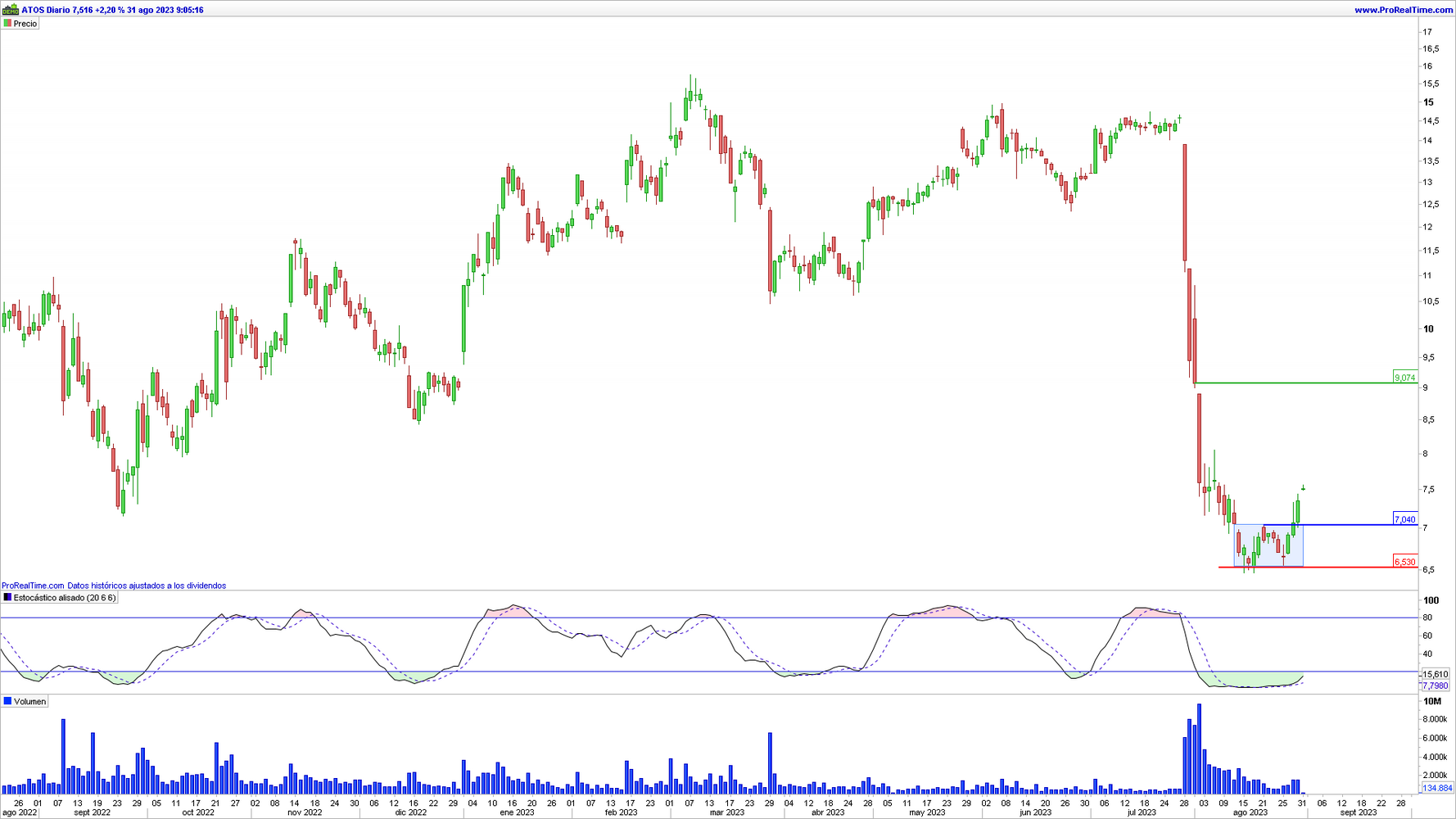The width and height of the screenshot is (1456, 819).
Task: Click the 8.000k volume axis label
Action: coord(1435,719)
